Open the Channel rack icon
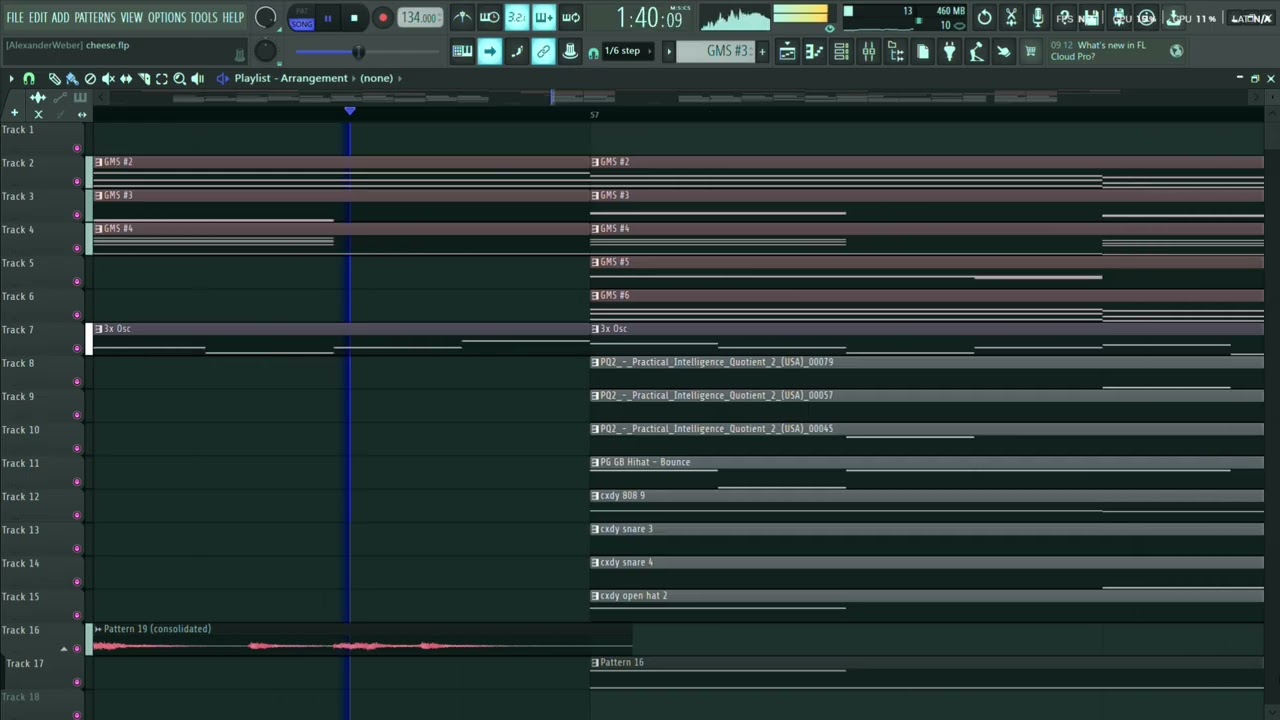Viewport: 1280px width, 720px height. (842, 51)
